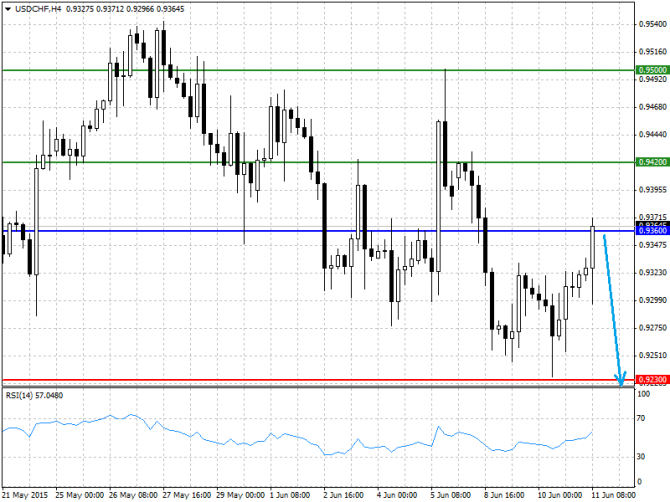670x502 pixels.
Task: Click the 0.92510 price axis value
Action: 653,355
